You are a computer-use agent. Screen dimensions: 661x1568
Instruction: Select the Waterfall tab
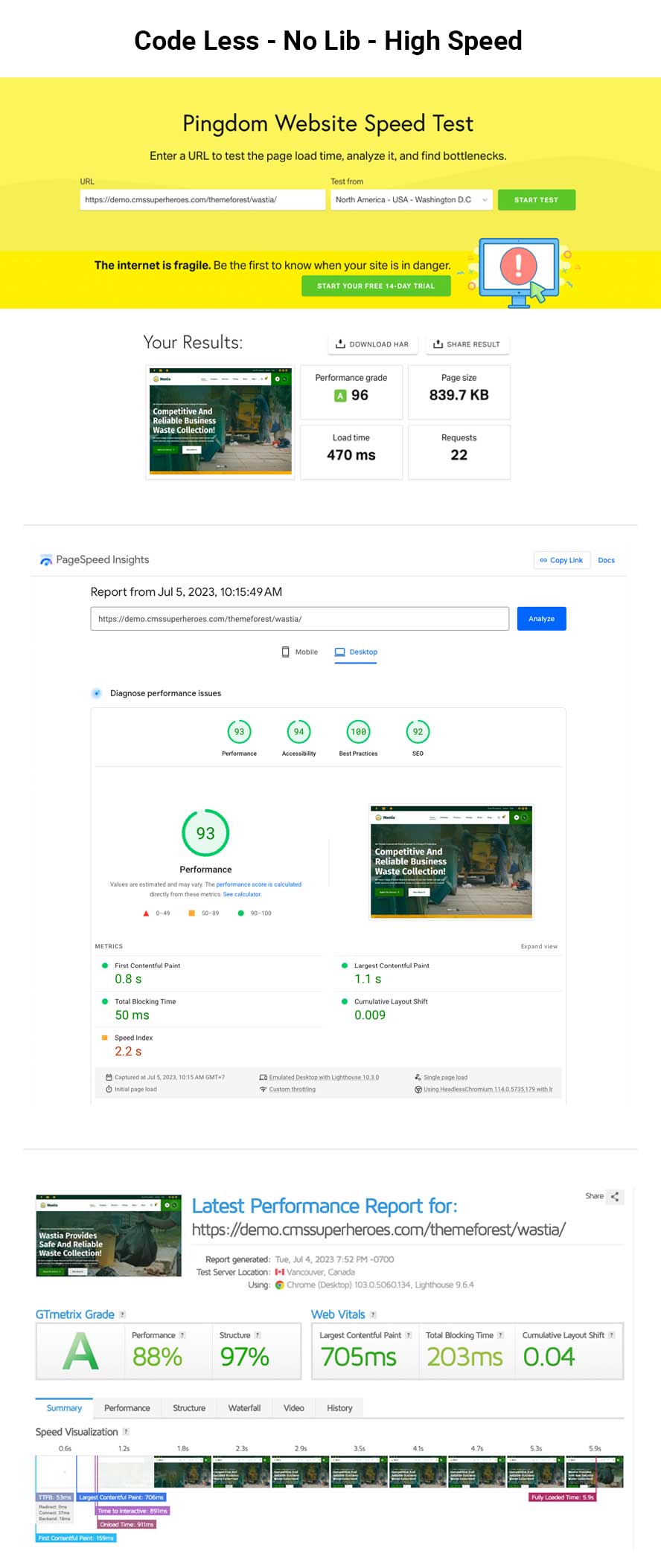(x=244, y=1408)
